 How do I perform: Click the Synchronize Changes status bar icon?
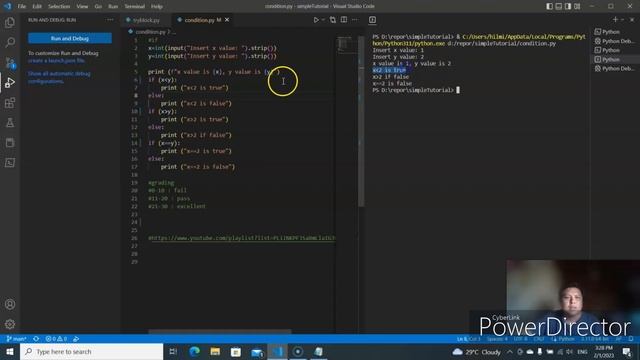pos(36,339)
